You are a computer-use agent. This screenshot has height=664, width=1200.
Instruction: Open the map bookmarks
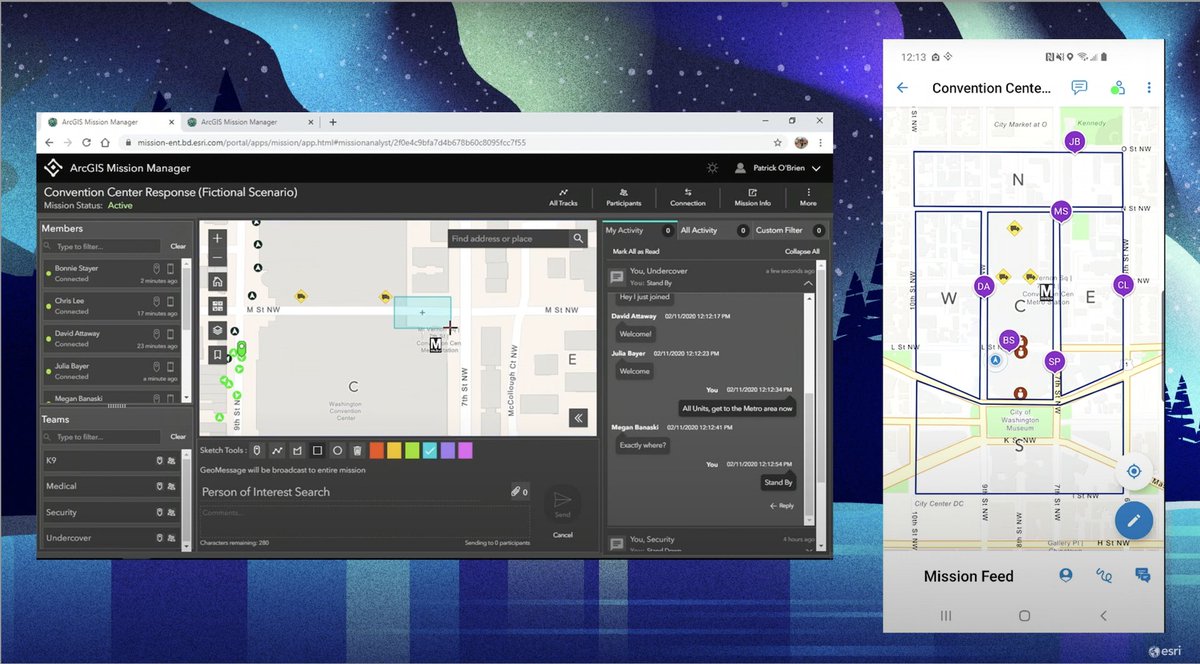pos(218,353)
